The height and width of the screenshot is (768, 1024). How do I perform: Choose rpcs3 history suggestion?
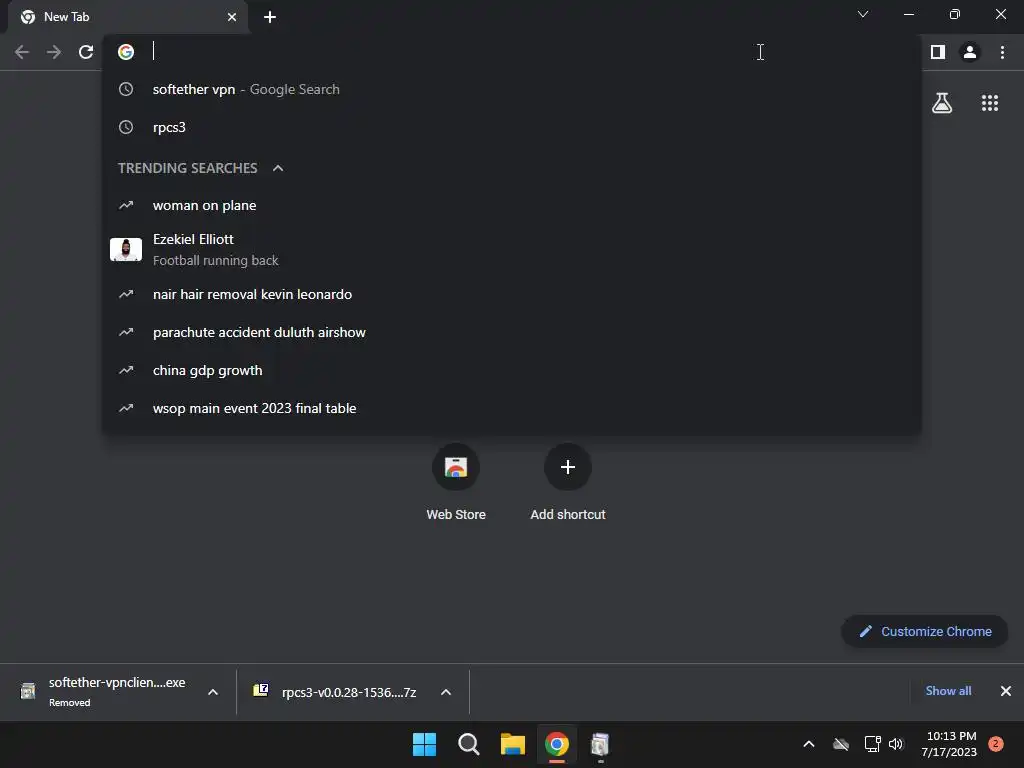coord(512,127)
